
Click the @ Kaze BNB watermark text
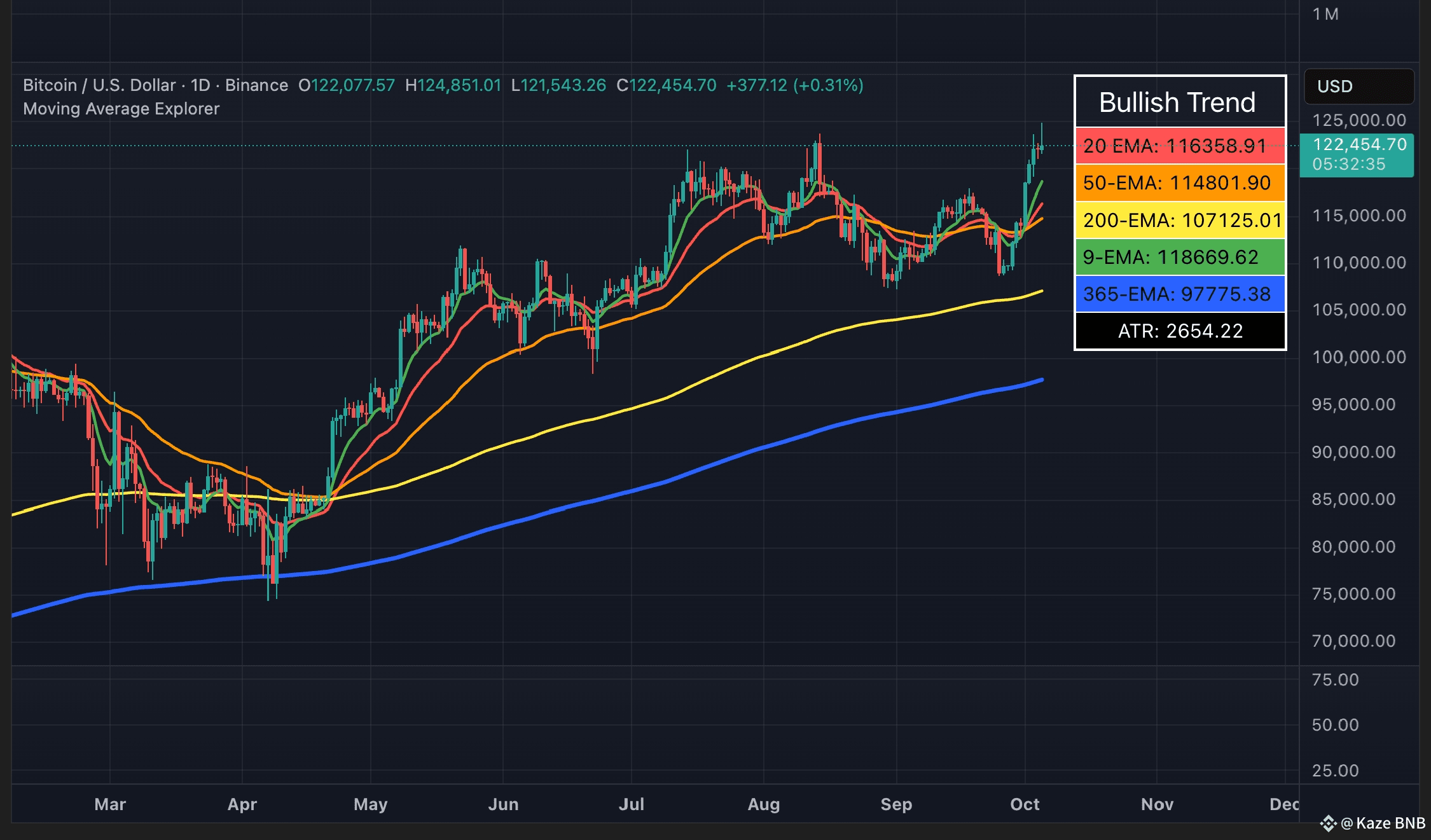click(1383, 823)
